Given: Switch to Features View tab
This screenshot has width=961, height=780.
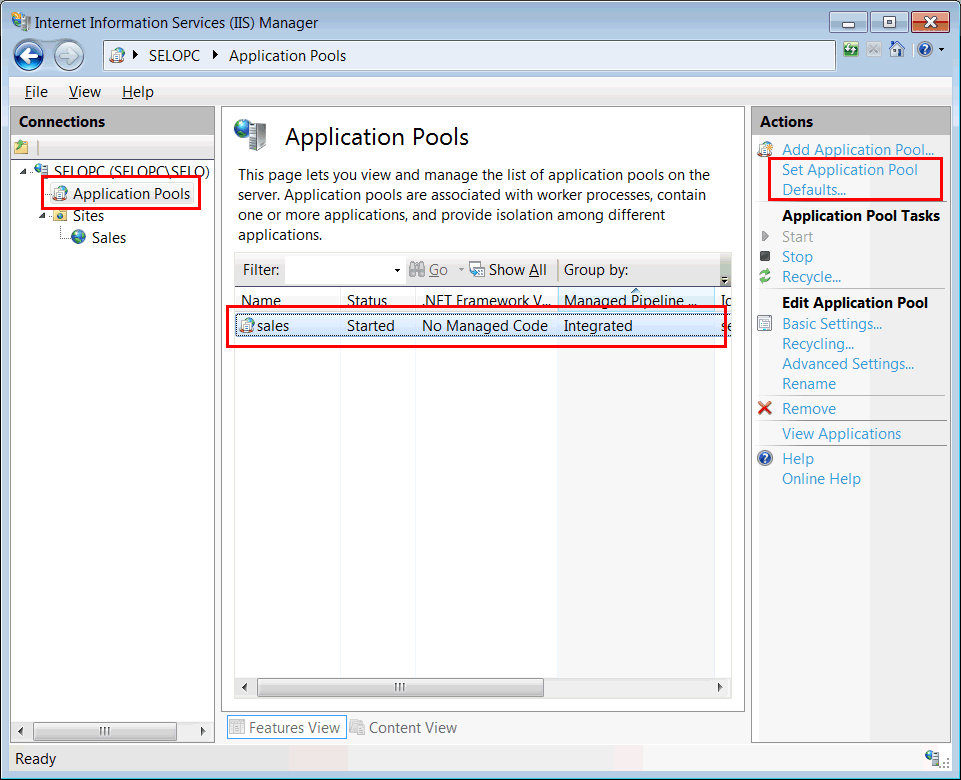Looking at the screenshot, I should [x=287, y=727].
